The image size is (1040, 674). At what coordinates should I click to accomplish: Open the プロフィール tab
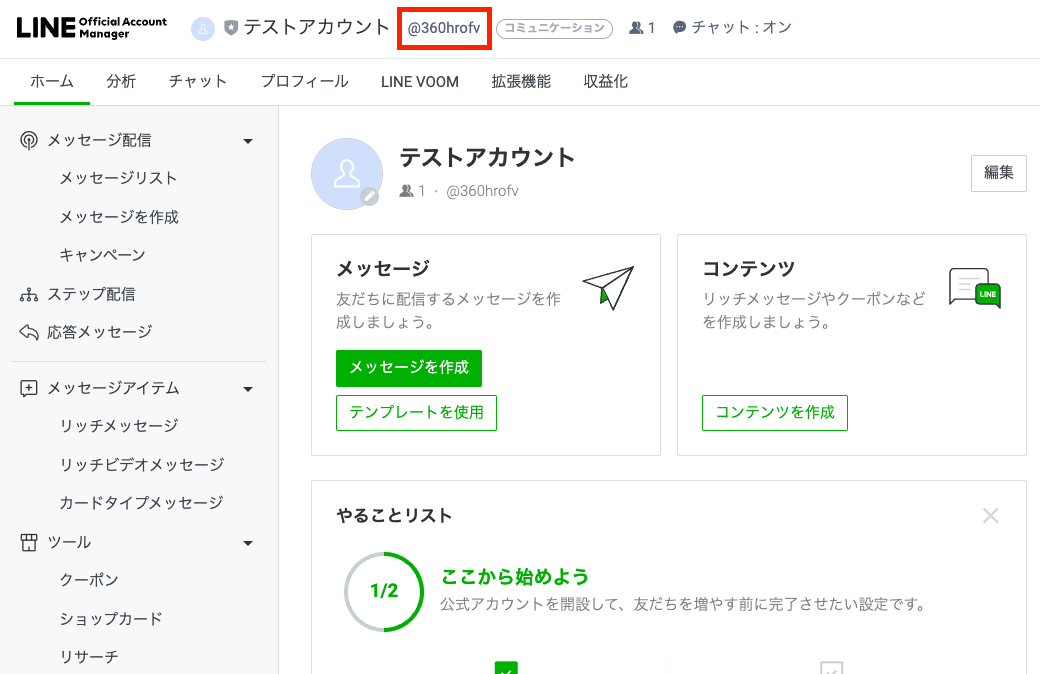point(304,82)
